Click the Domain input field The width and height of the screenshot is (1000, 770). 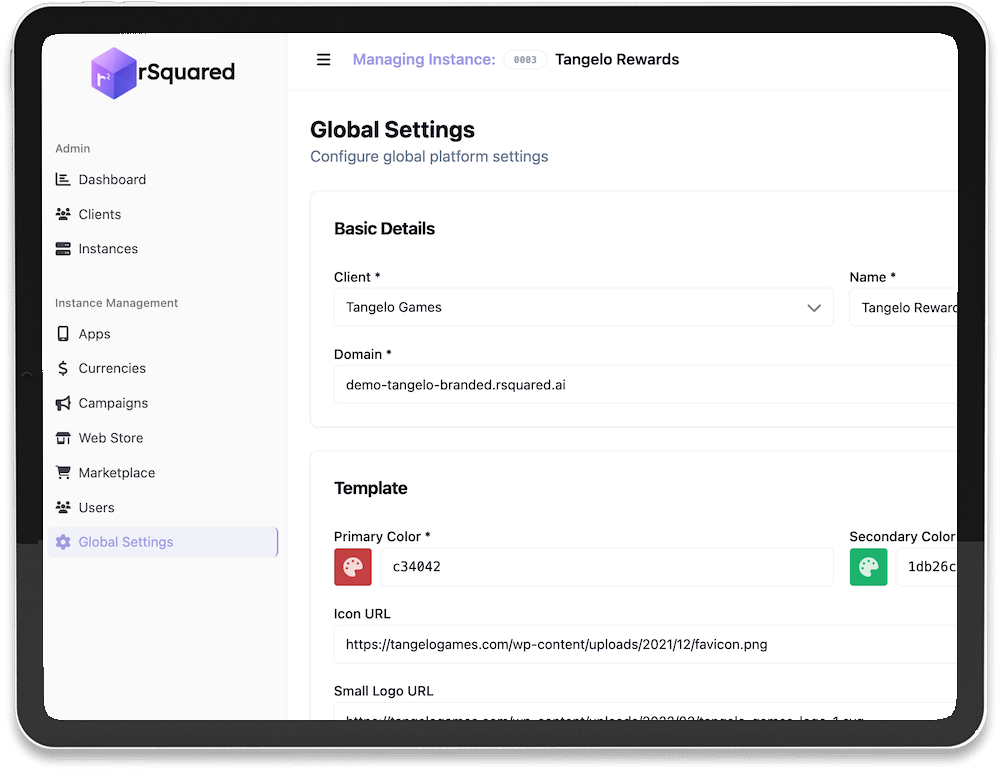[640, 385]
